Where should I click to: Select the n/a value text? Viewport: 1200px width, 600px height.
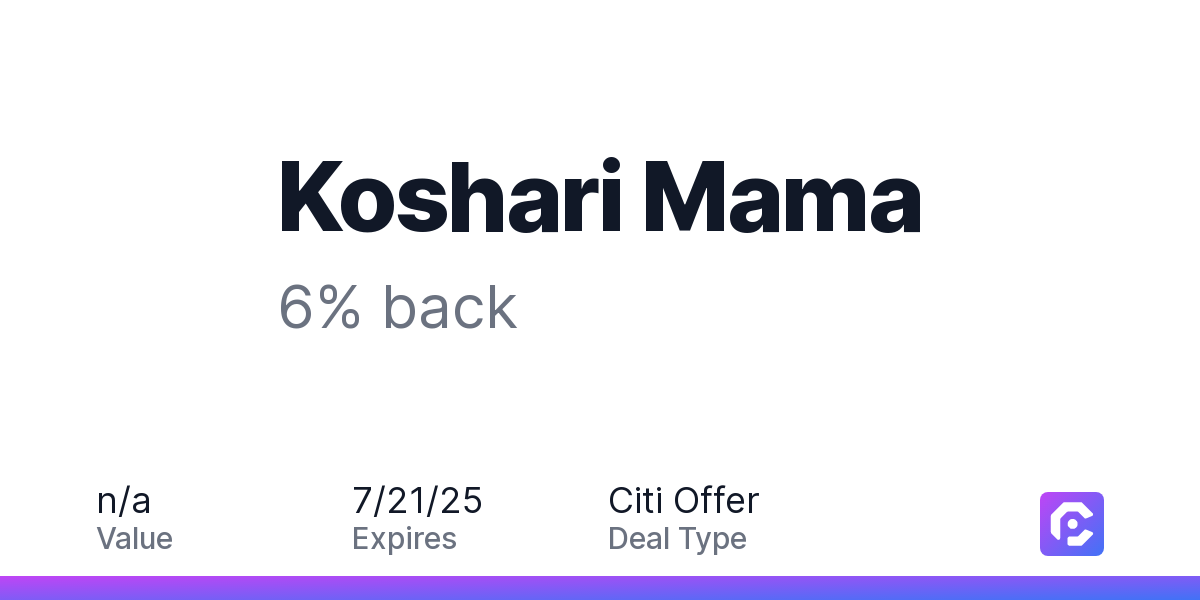click(x=124, y=500)
